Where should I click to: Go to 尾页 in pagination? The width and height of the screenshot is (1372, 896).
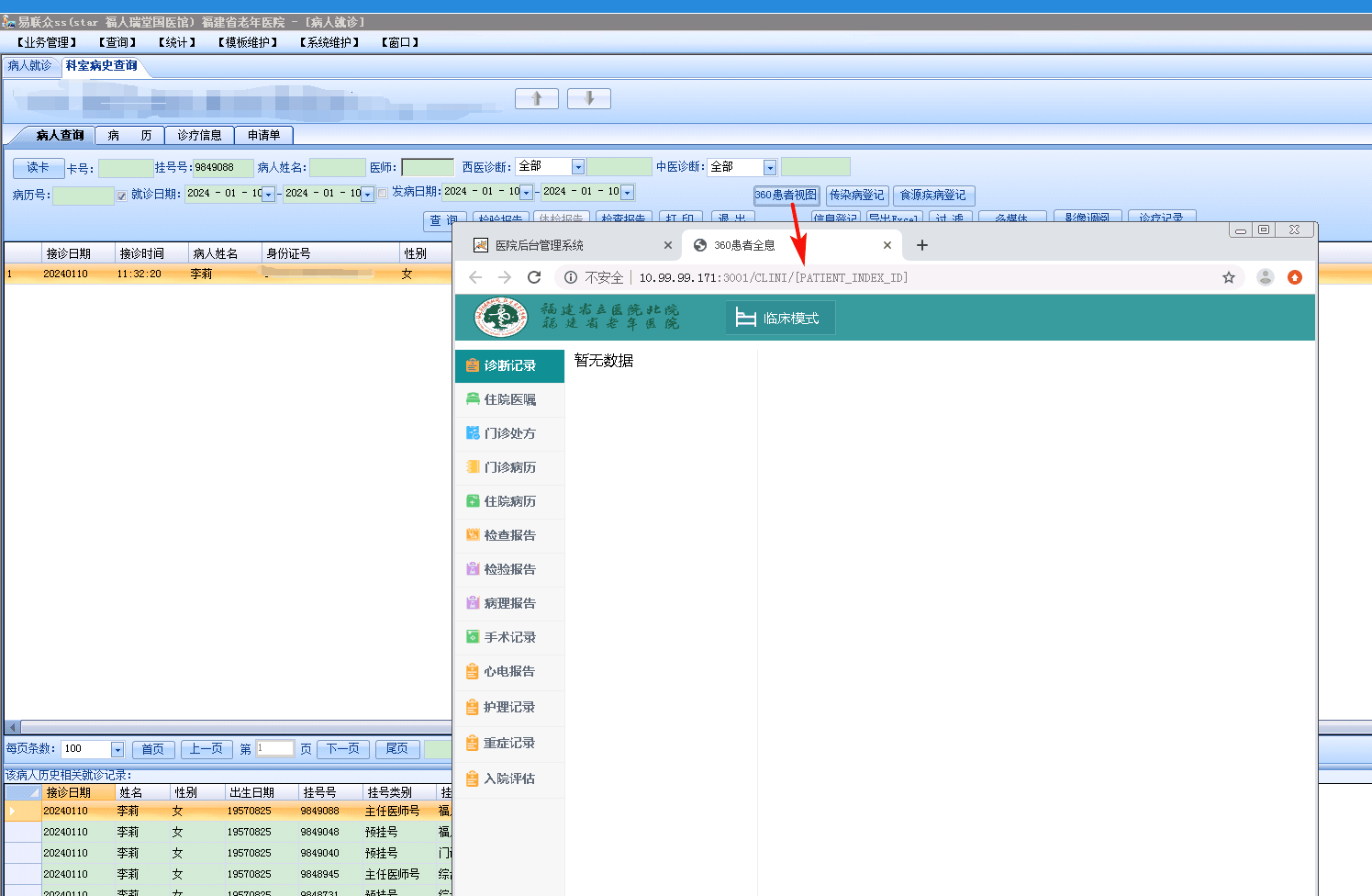point(397,749)
